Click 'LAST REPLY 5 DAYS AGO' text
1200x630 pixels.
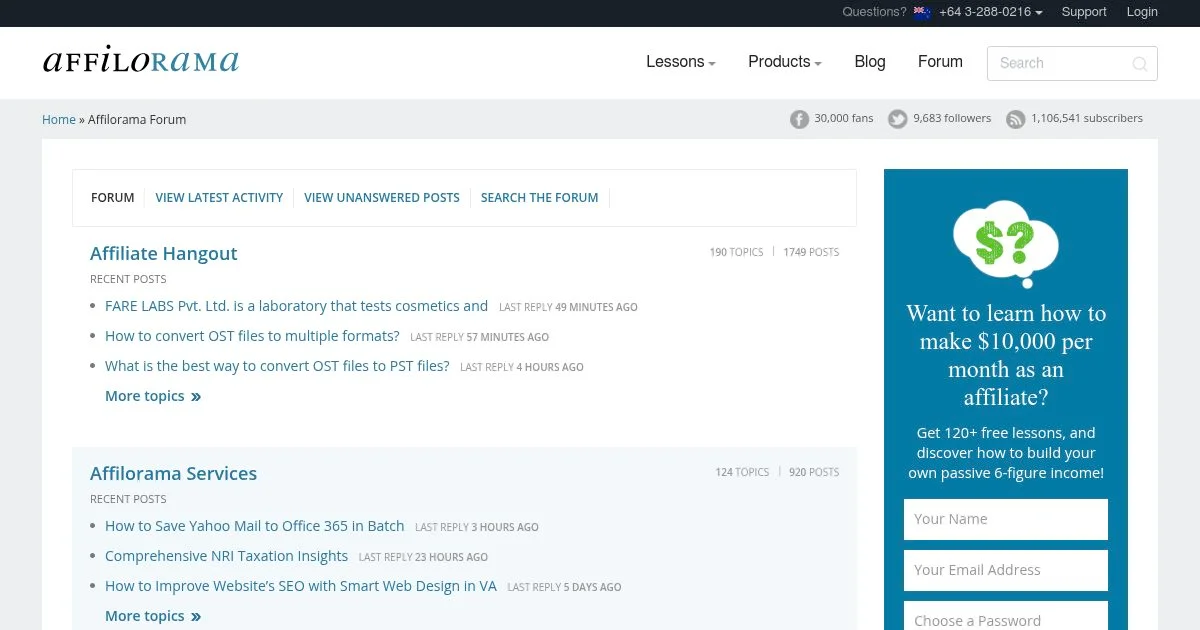(564, 587)
